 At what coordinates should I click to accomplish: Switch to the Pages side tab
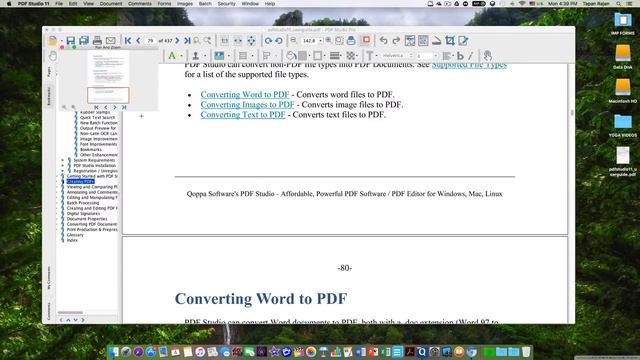point(49,72)
